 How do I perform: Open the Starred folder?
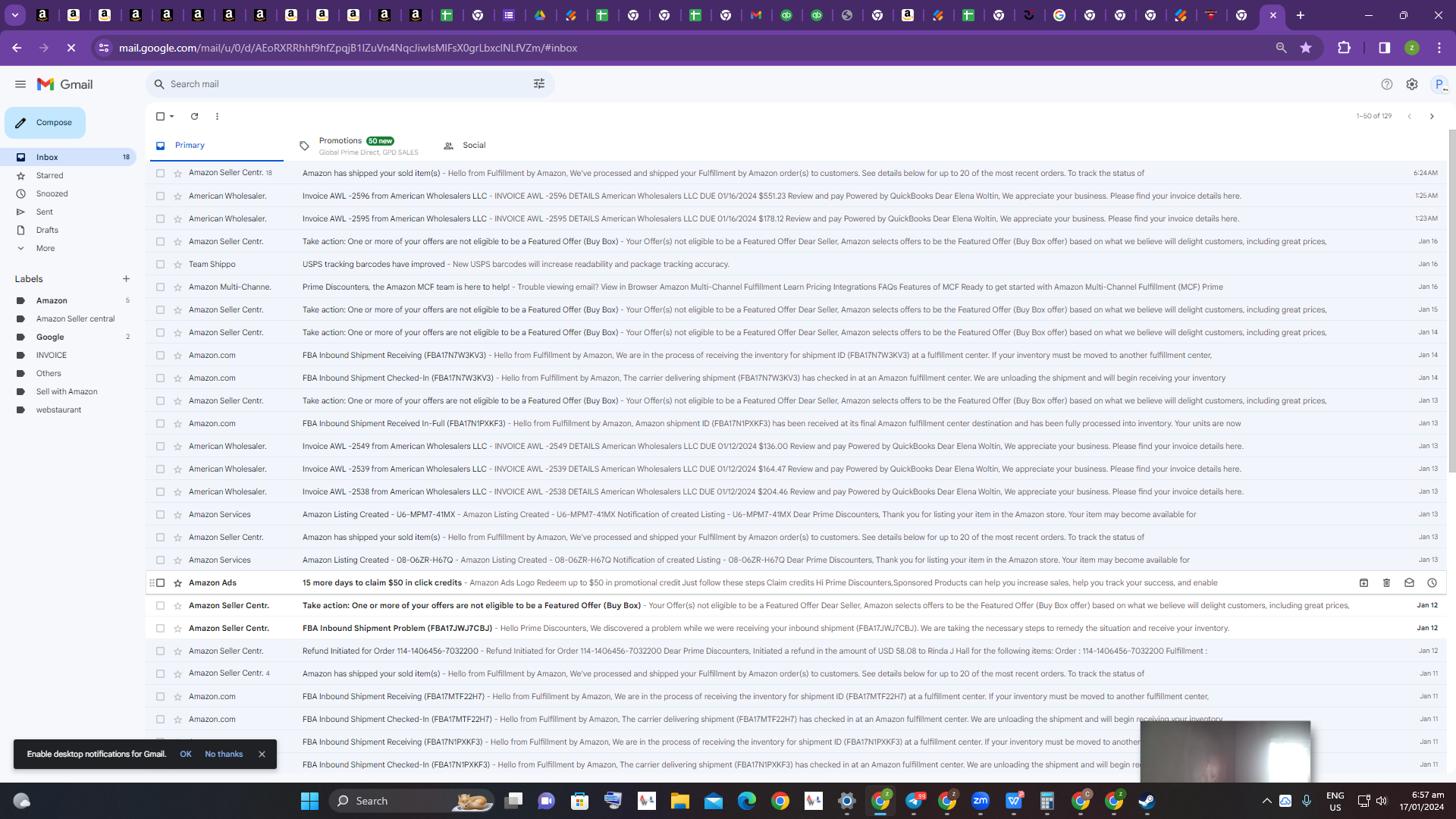68,175
